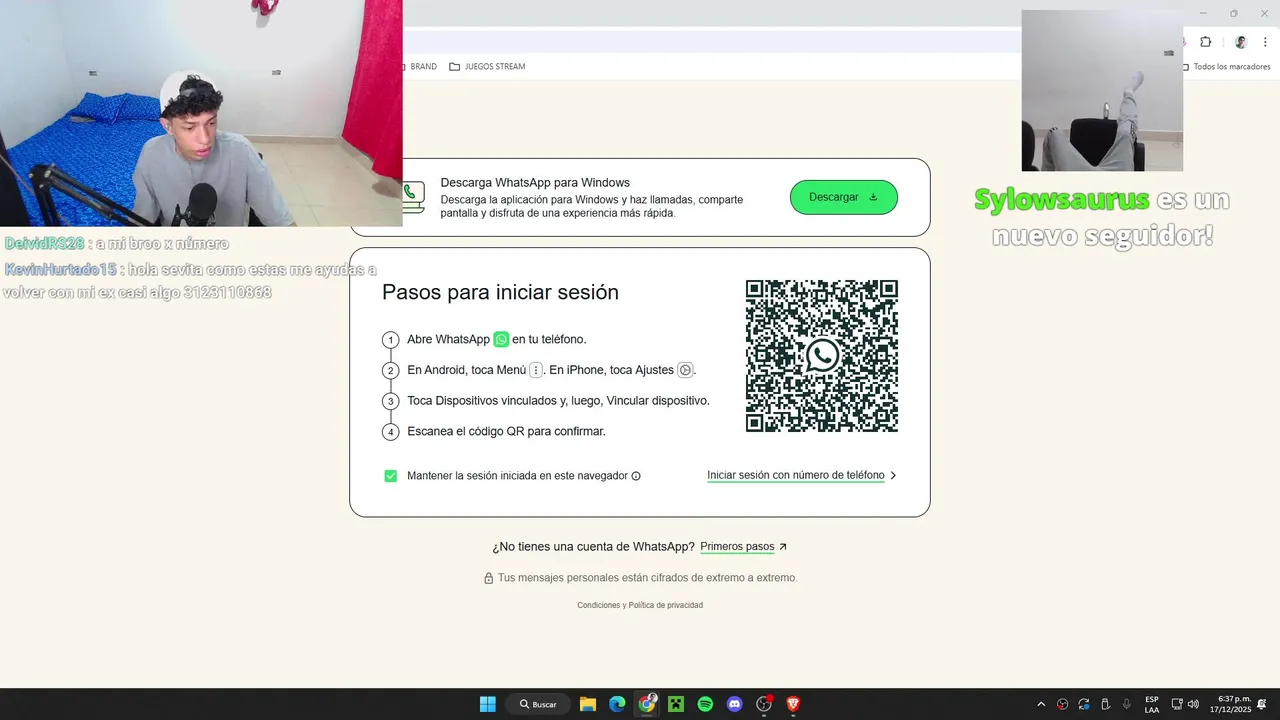Open the Minecraft taskbar icon
Screen dimensions: 1280x720
(x=676, y=704)
